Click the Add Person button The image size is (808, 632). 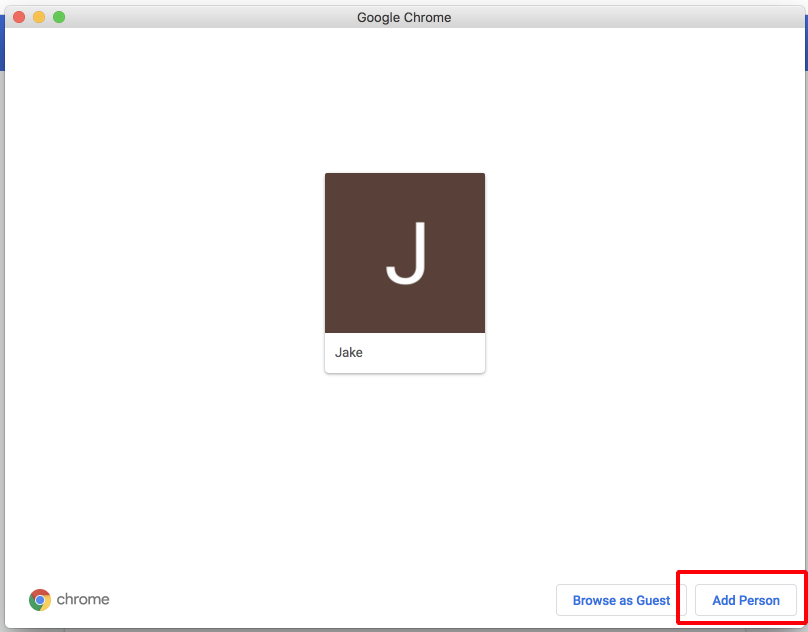point(746,600)
